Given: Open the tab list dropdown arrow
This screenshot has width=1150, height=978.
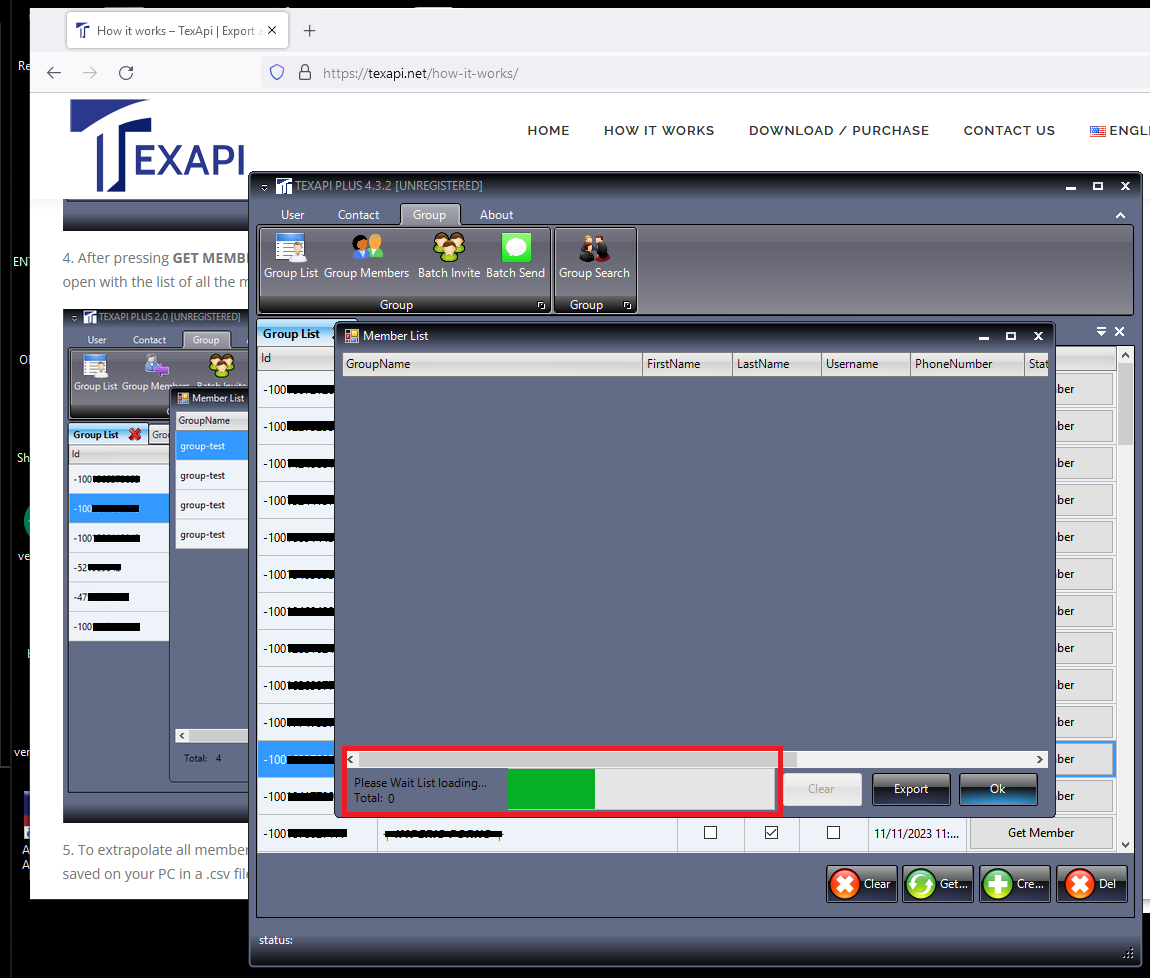Looking at the screenshot, I should click(1101, 332).
